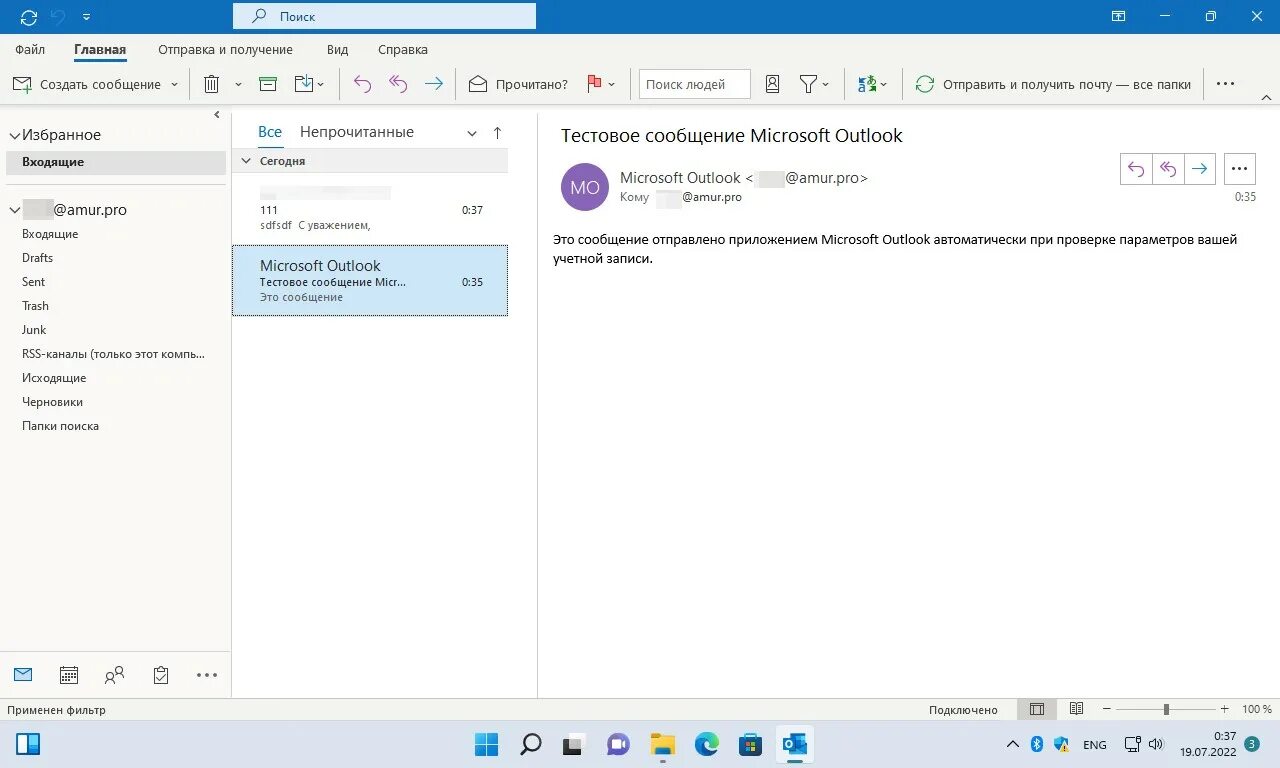Click the Archive icon on the ribbon
This screenshot has height=768, width=1280.
click(268, 84)
